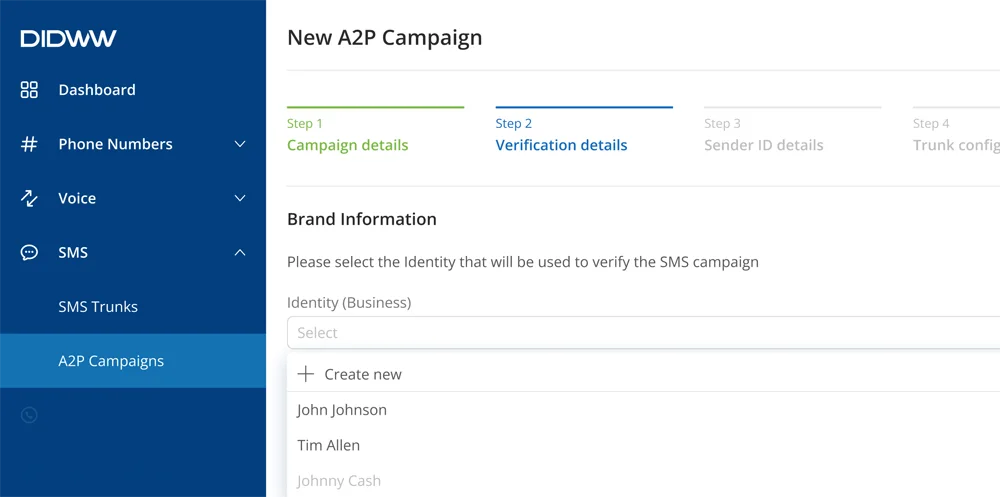The height and width of the screenshot is (497, 1000).
Task: Pick John Johnson from identity list
Action: coord(342,410)
